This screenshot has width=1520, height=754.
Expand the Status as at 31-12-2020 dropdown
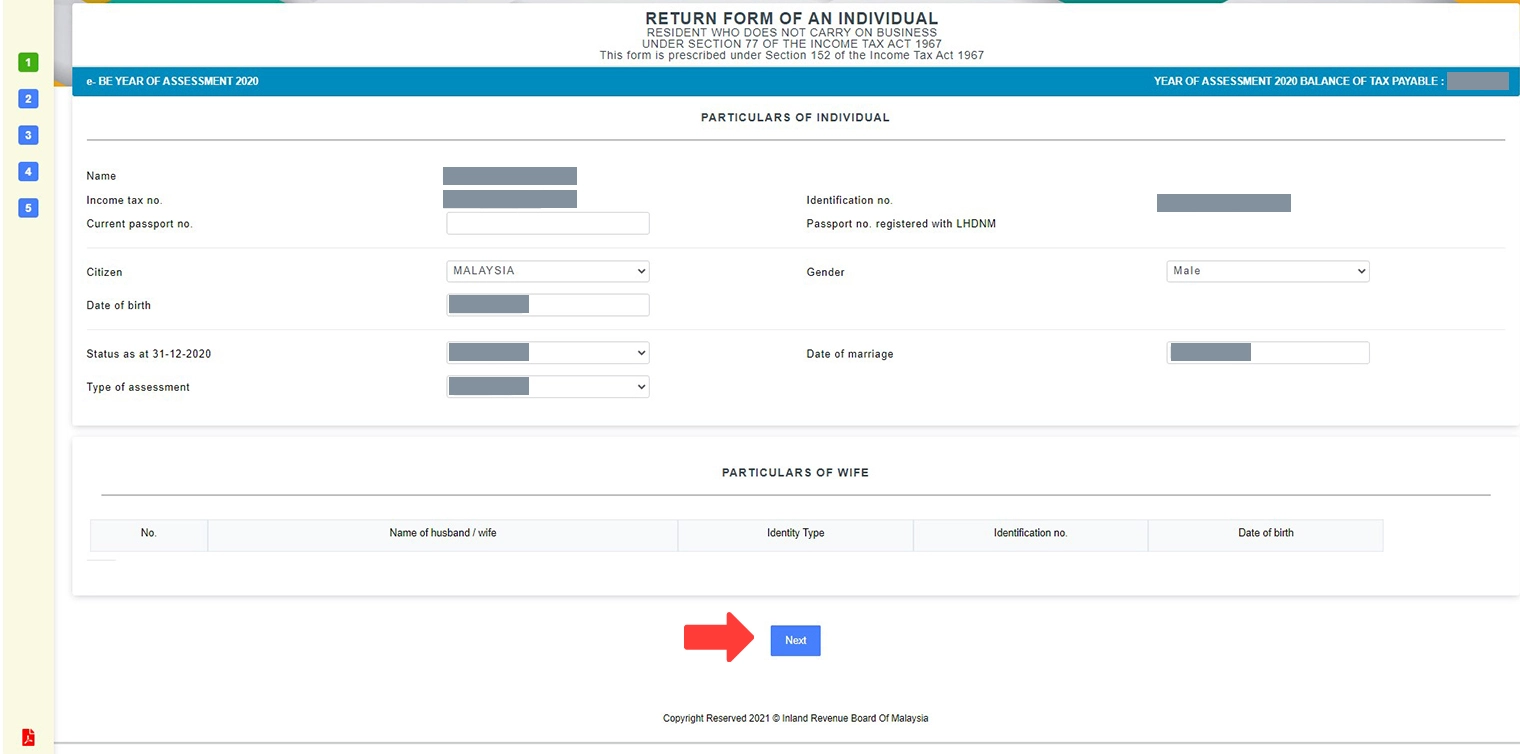pyautogui.click(x=547, y=352)
